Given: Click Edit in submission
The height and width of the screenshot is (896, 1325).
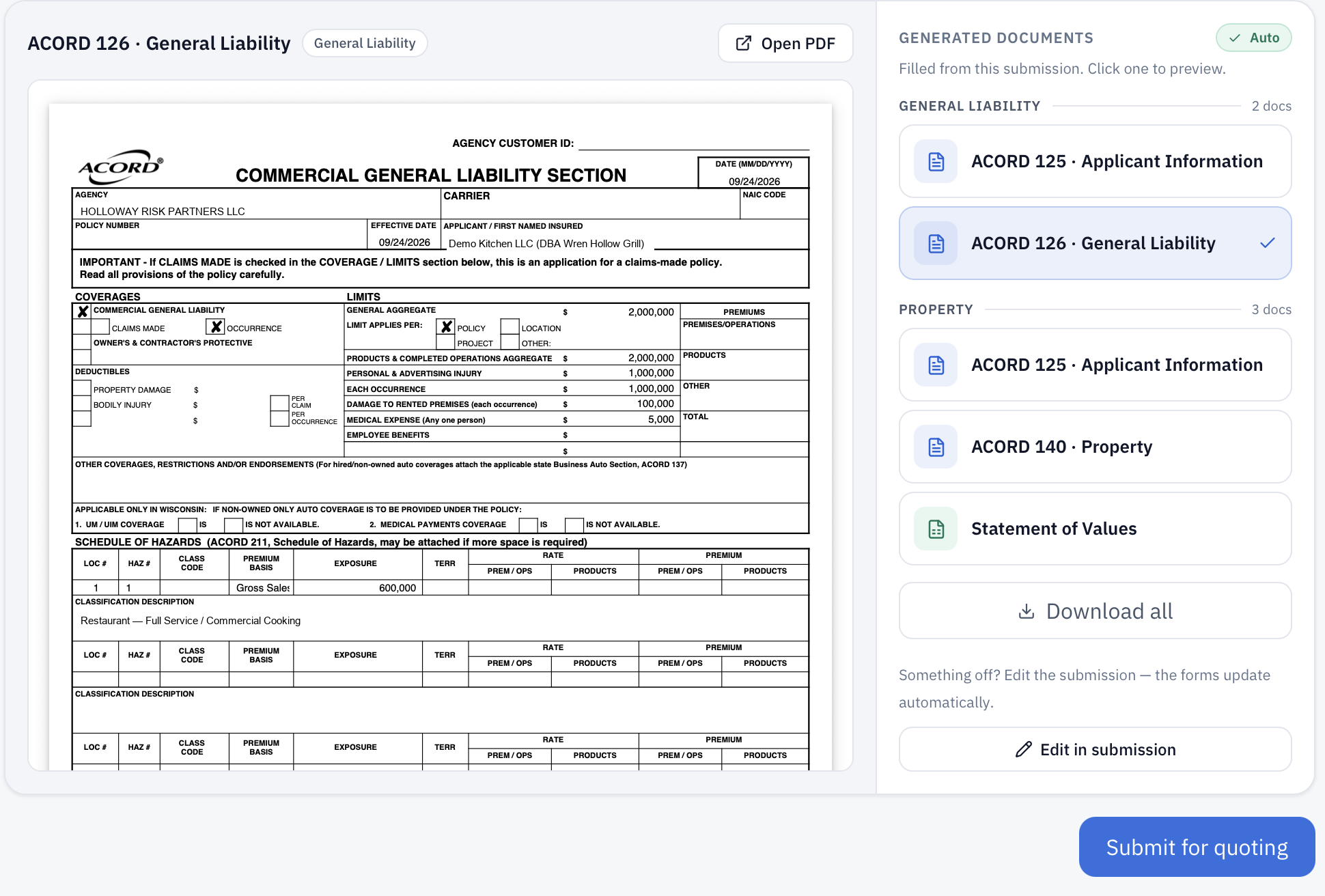Looking at the screenshot, I should tap(1095, 750).
